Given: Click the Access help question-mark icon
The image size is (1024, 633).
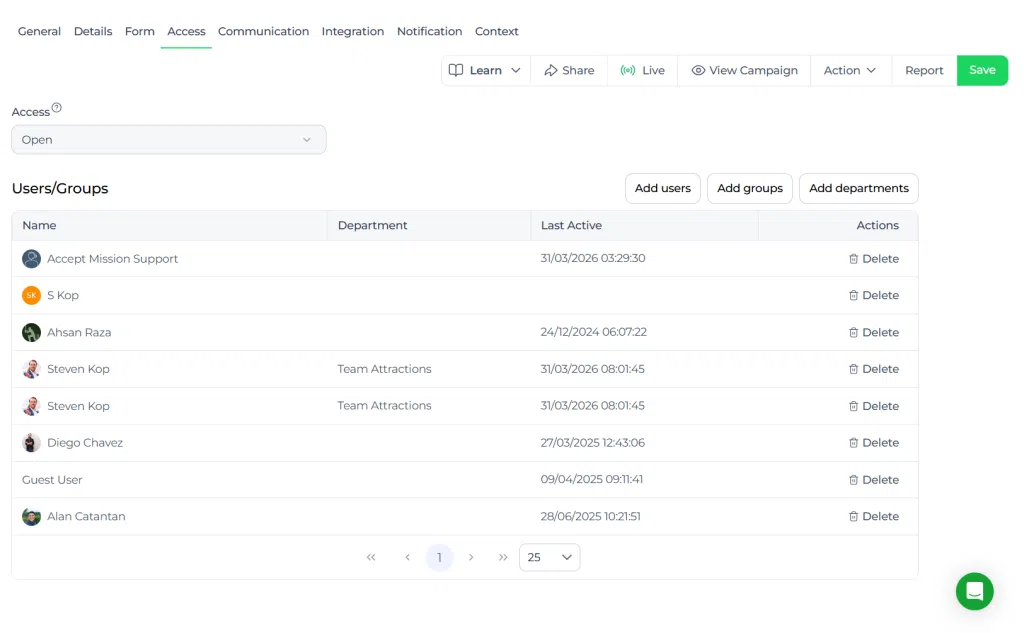Looking at the screenshot, I should click(x=57, y=108).
